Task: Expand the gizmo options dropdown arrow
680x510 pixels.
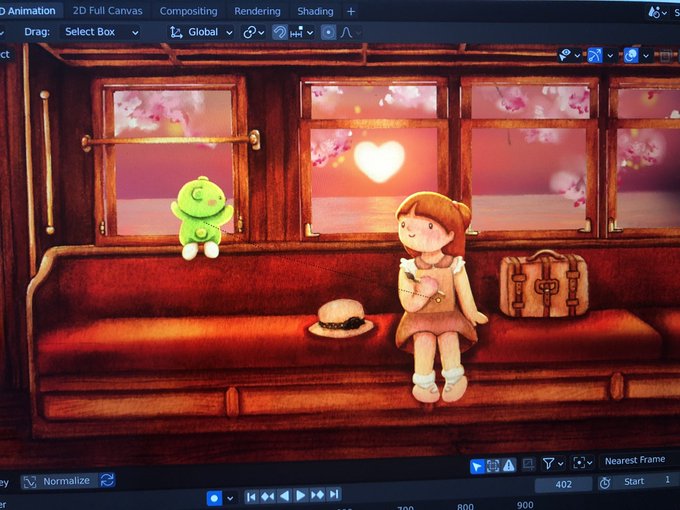Action: (x=610, y=56)
